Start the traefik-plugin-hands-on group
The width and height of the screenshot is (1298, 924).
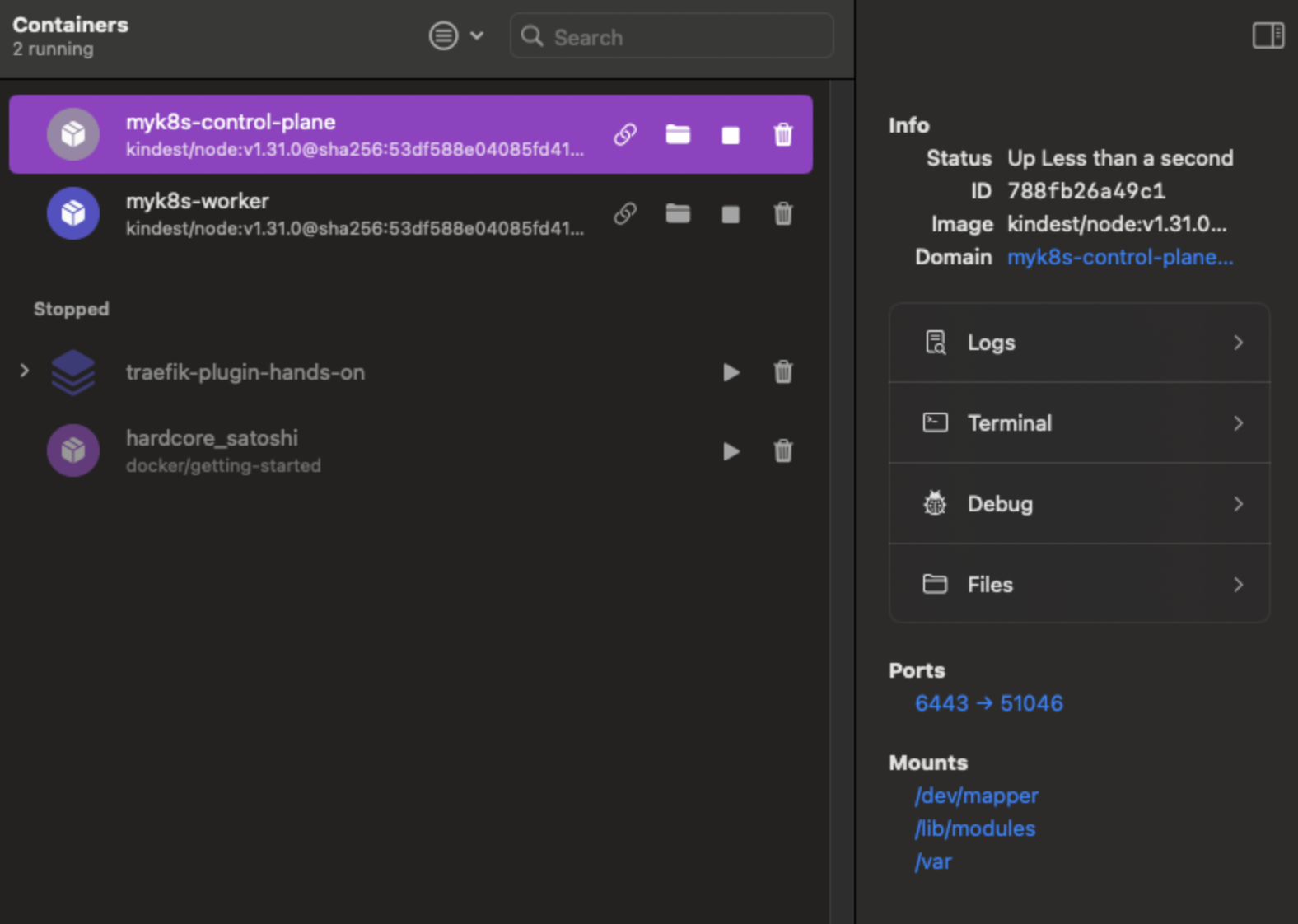(731, 372)
